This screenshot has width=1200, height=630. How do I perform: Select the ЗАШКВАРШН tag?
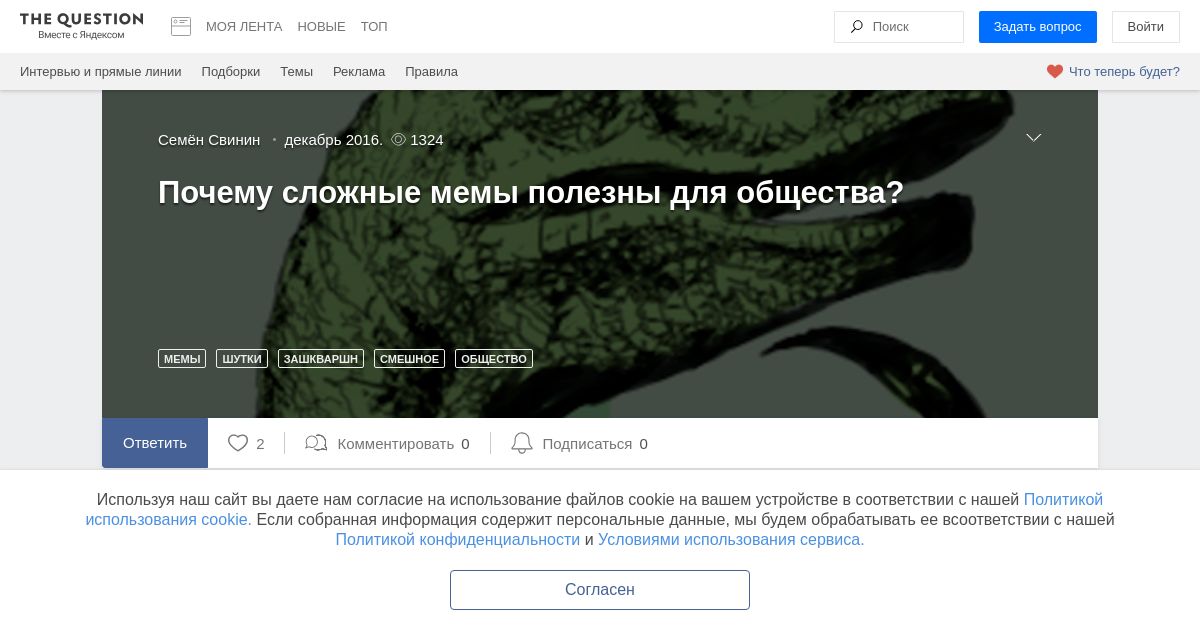pyautogui.click(x=321, y=359)
